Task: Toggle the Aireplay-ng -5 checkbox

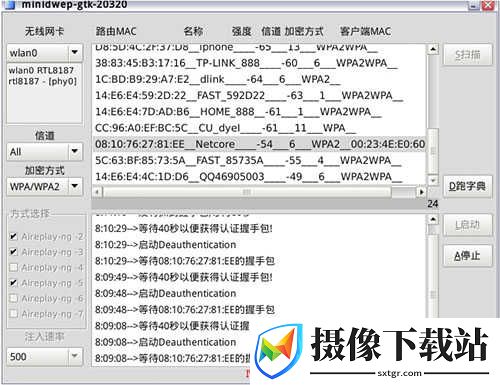Action: click(x=13, y=283)
